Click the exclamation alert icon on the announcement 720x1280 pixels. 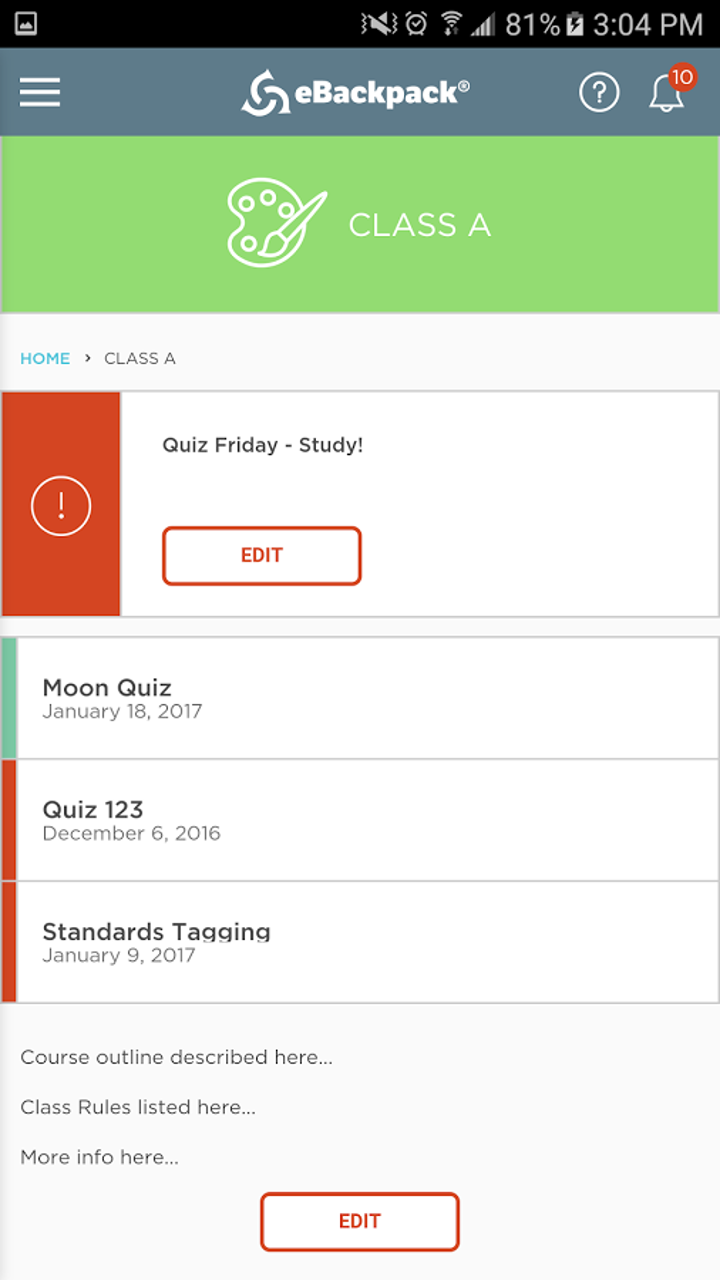61,505
